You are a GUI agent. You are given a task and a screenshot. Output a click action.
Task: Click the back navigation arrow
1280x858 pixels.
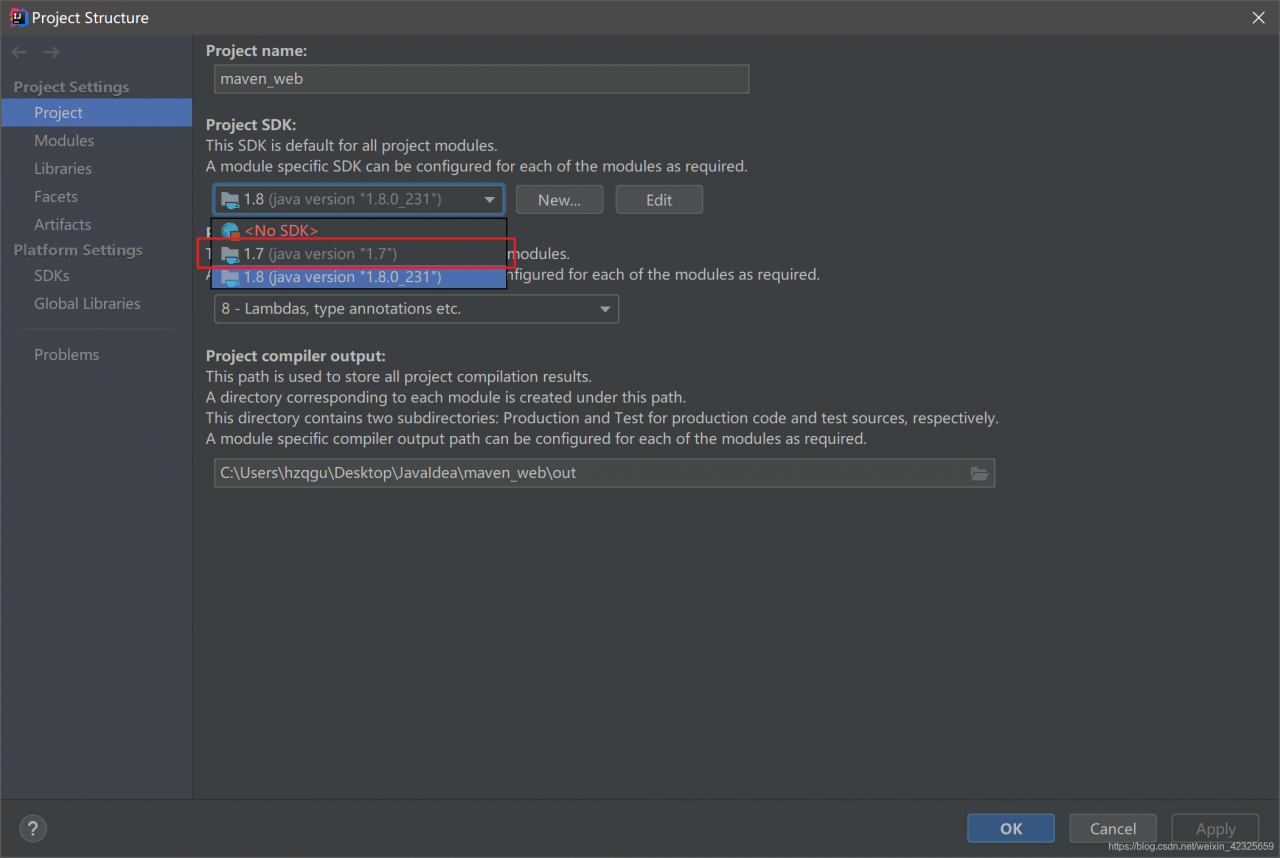tap(19, 52)
